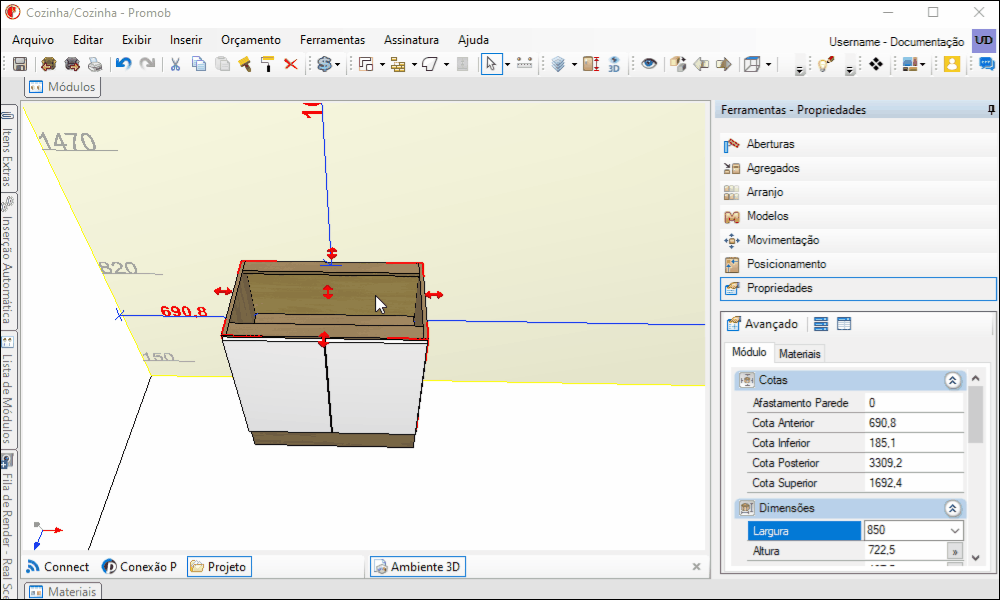Image resolution: width=1000 pixels, height=600 pixels.
Task: Open the Aberturas tool
Action: (x=858, y=144)
